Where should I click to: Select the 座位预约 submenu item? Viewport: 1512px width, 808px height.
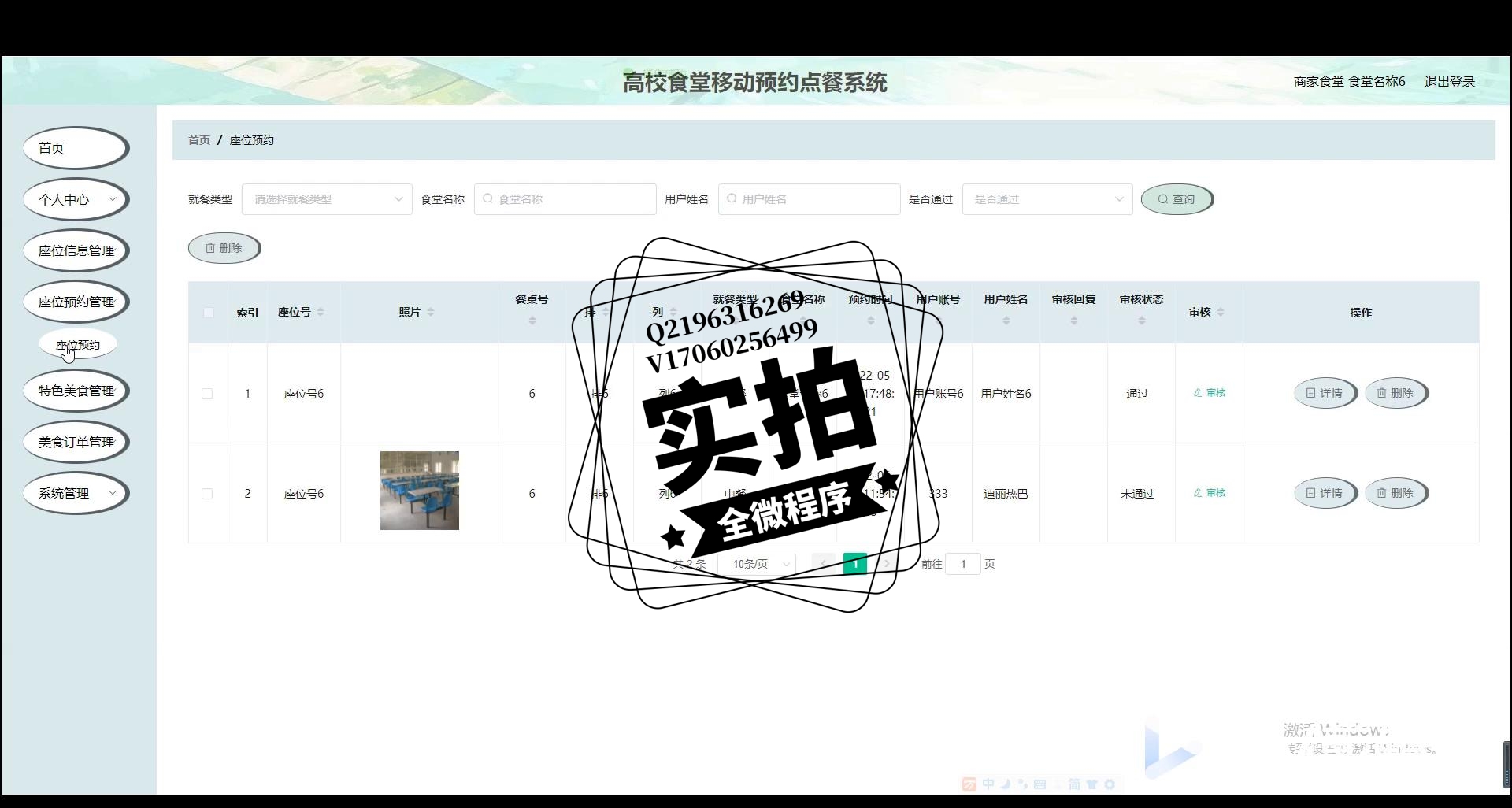(x=78, y=345)
